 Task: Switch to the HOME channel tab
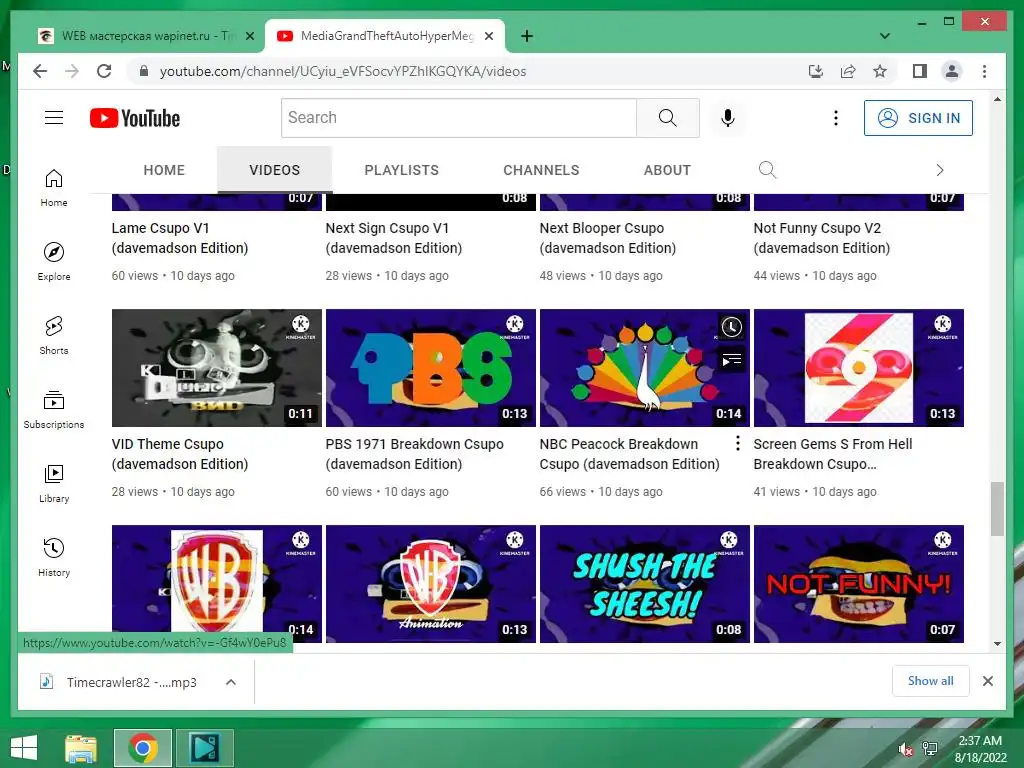click(164, 170)
